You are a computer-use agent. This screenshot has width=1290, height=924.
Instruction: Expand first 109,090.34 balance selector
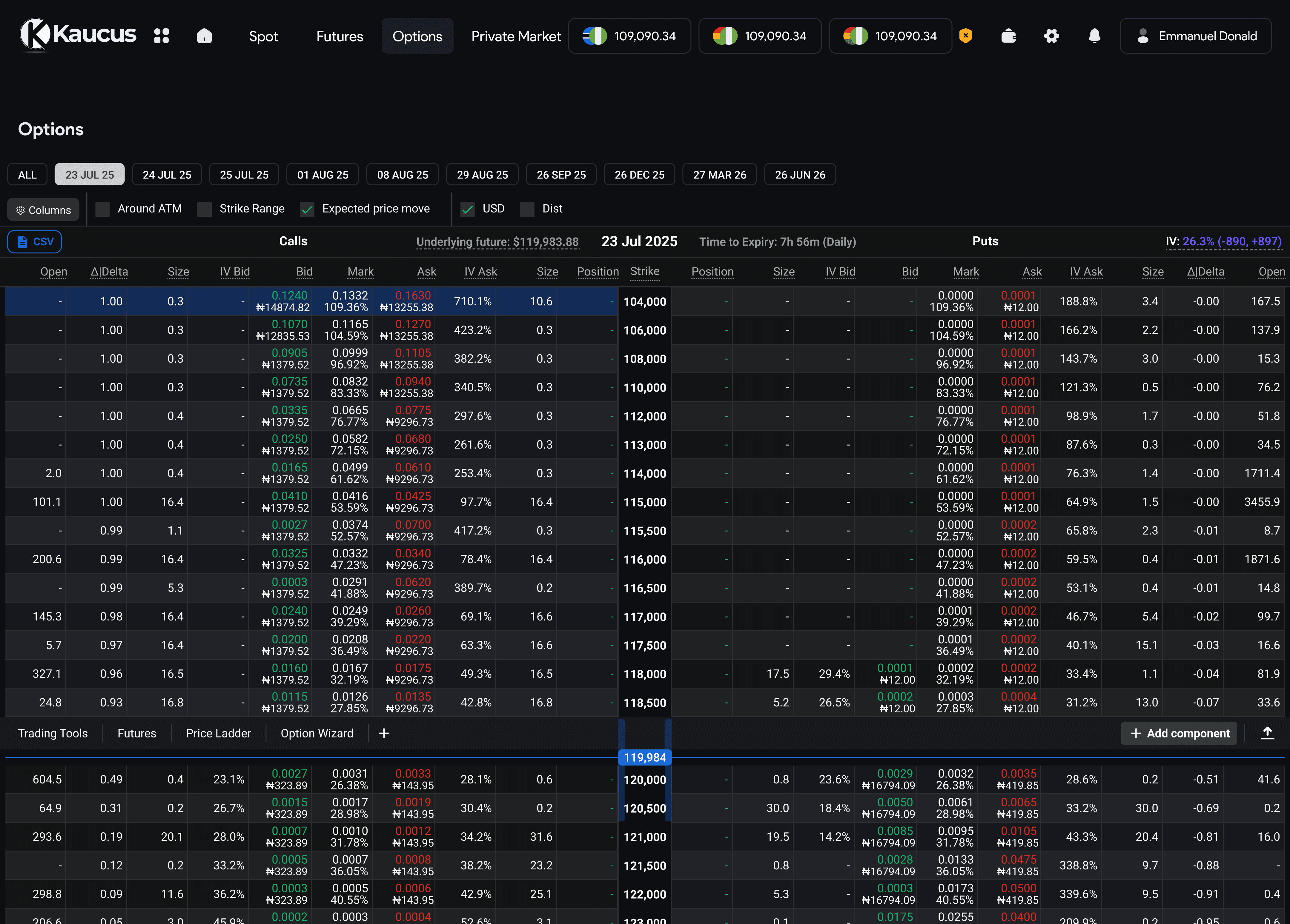[629, 36]
